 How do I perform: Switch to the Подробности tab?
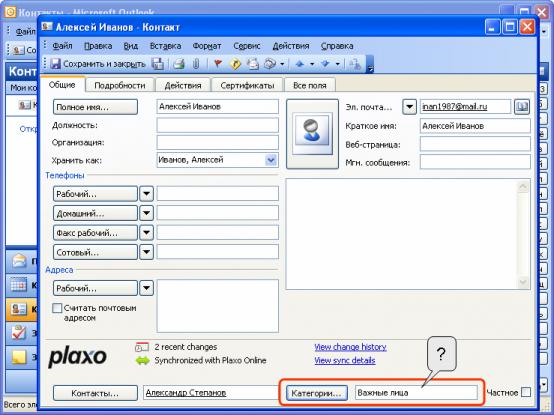[x=120, y=85]
